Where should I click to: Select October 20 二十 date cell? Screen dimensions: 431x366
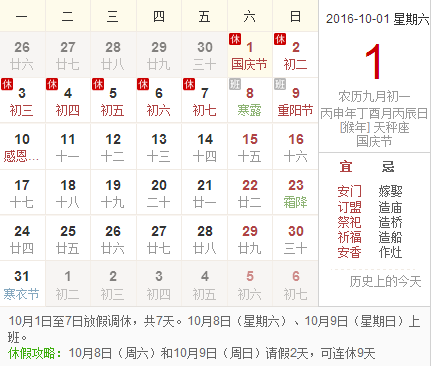159,193
